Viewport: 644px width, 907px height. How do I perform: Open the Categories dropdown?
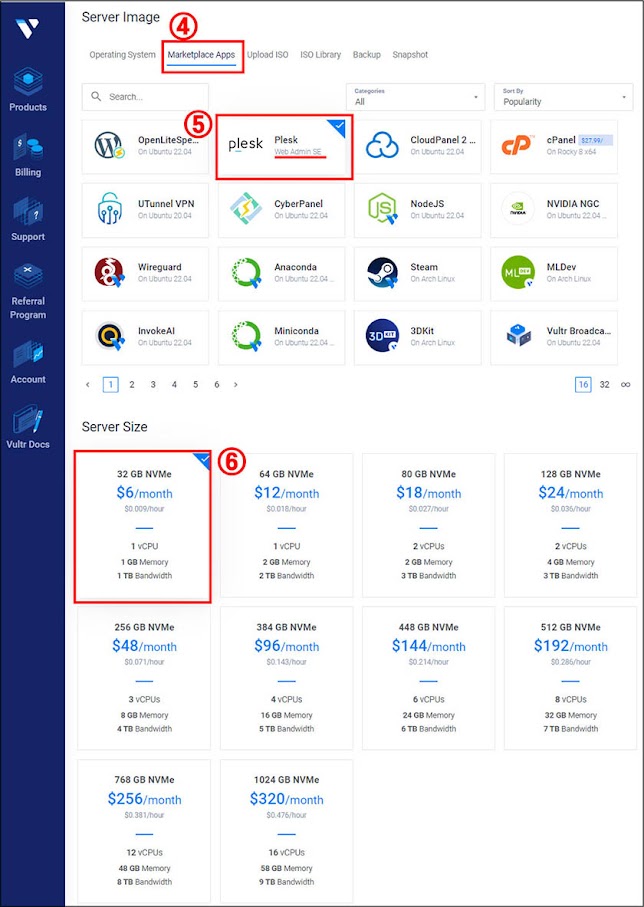[415, 97]
